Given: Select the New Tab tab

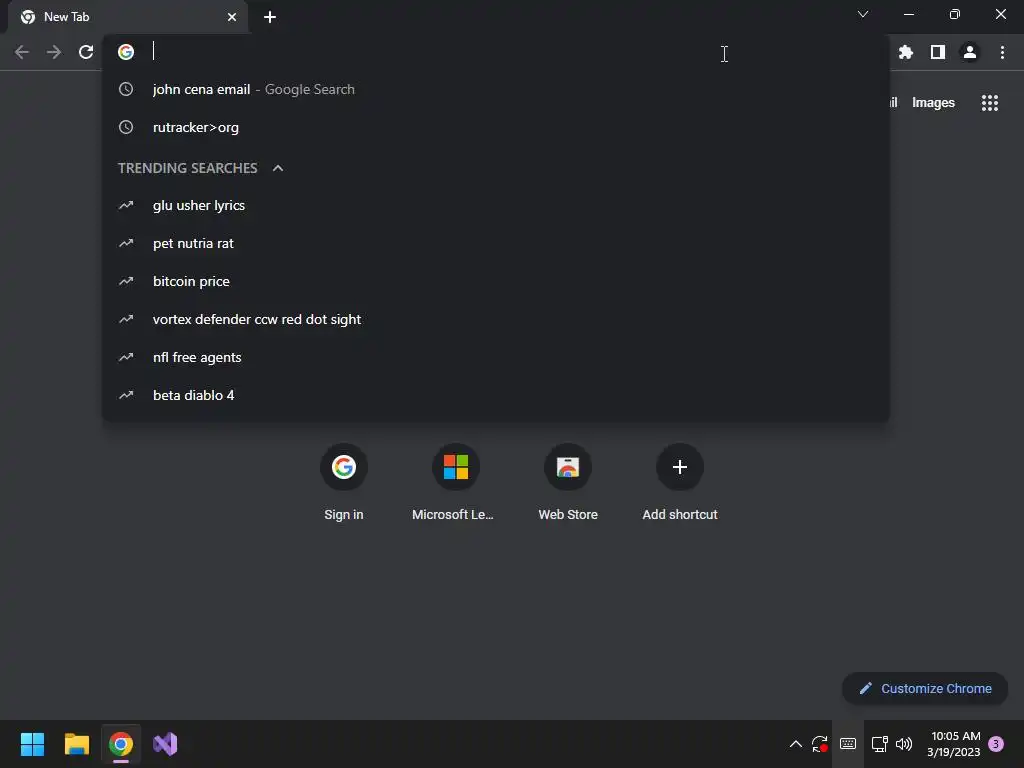Looking at the screenshot, I should tap(128, 17).
